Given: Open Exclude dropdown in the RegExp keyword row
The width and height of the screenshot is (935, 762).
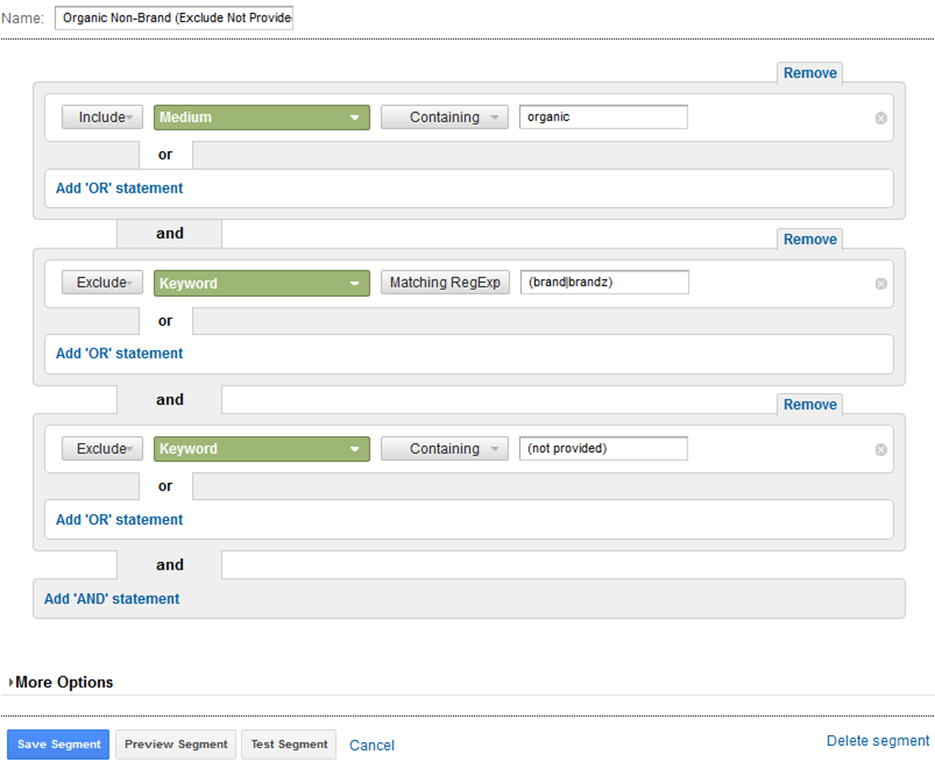Looking at the screenshot, I should 103,283.
